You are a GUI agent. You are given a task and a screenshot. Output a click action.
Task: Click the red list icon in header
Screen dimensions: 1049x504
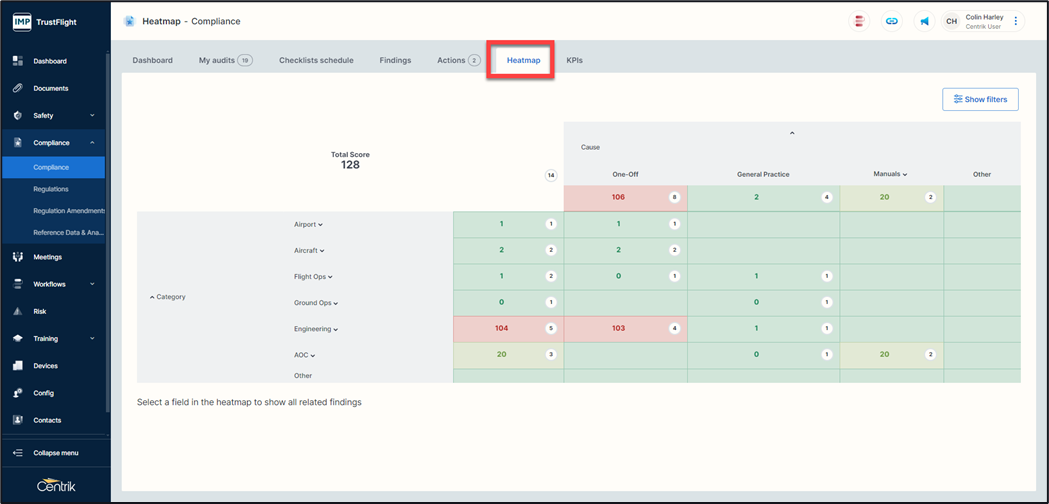(859, 21)
